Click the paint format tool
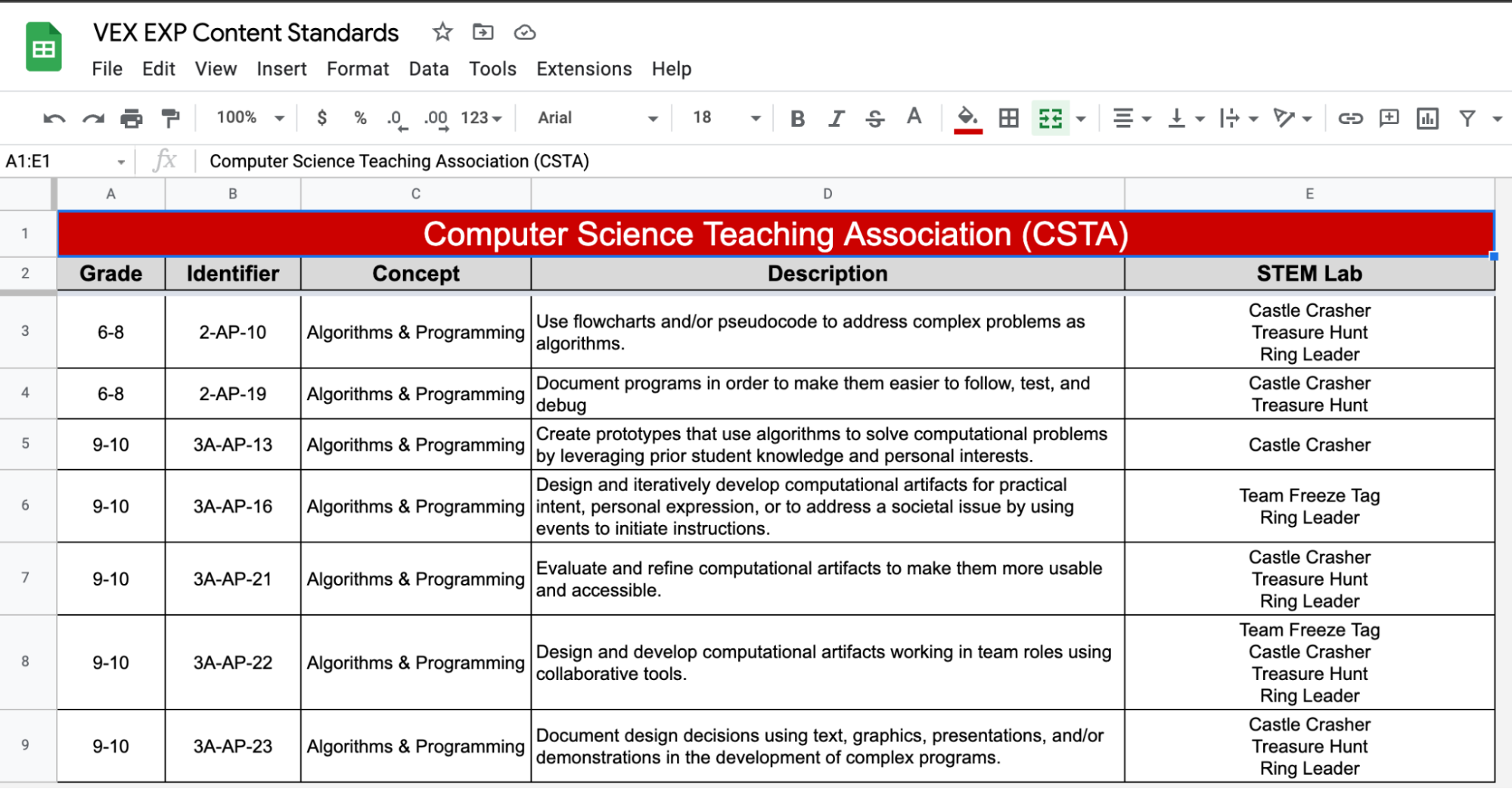This screenshot has height=789, width=1512. 169,118
